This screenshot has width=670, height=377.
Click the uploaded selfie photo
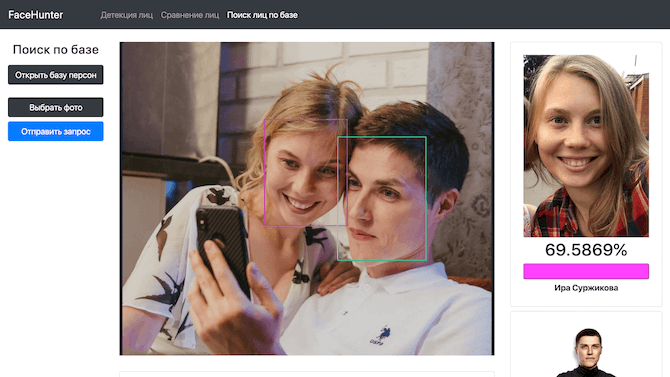coord(307,198)
